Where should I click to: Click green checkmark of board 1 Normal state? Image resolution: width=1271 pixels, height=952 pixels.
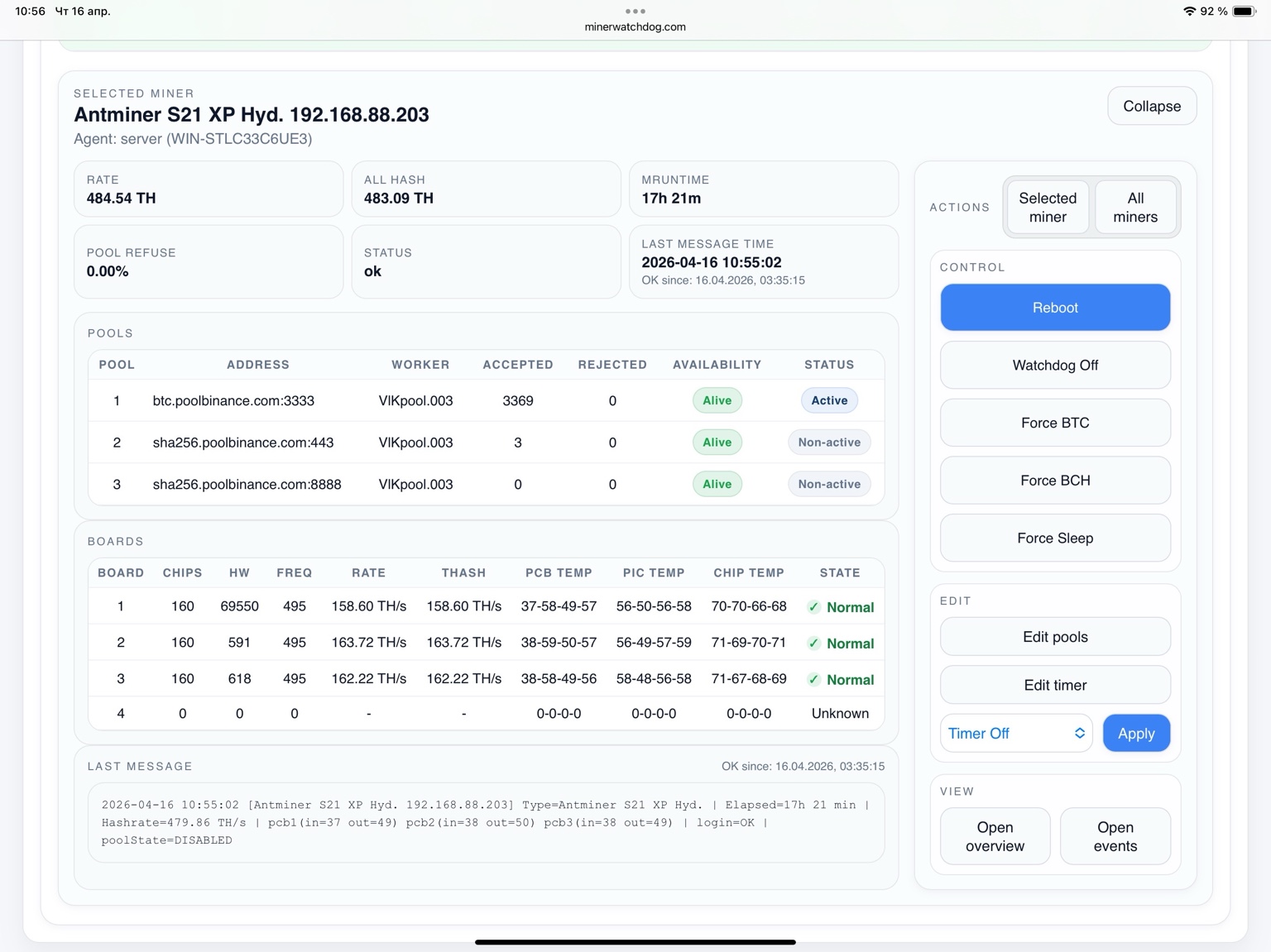pos(813,607)
